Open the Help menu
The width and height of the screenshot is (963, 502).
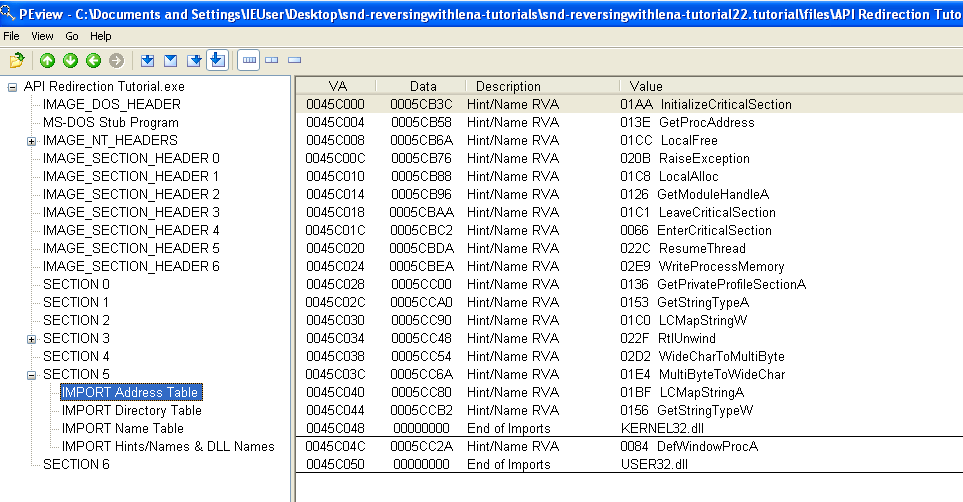tap(101, 36)
